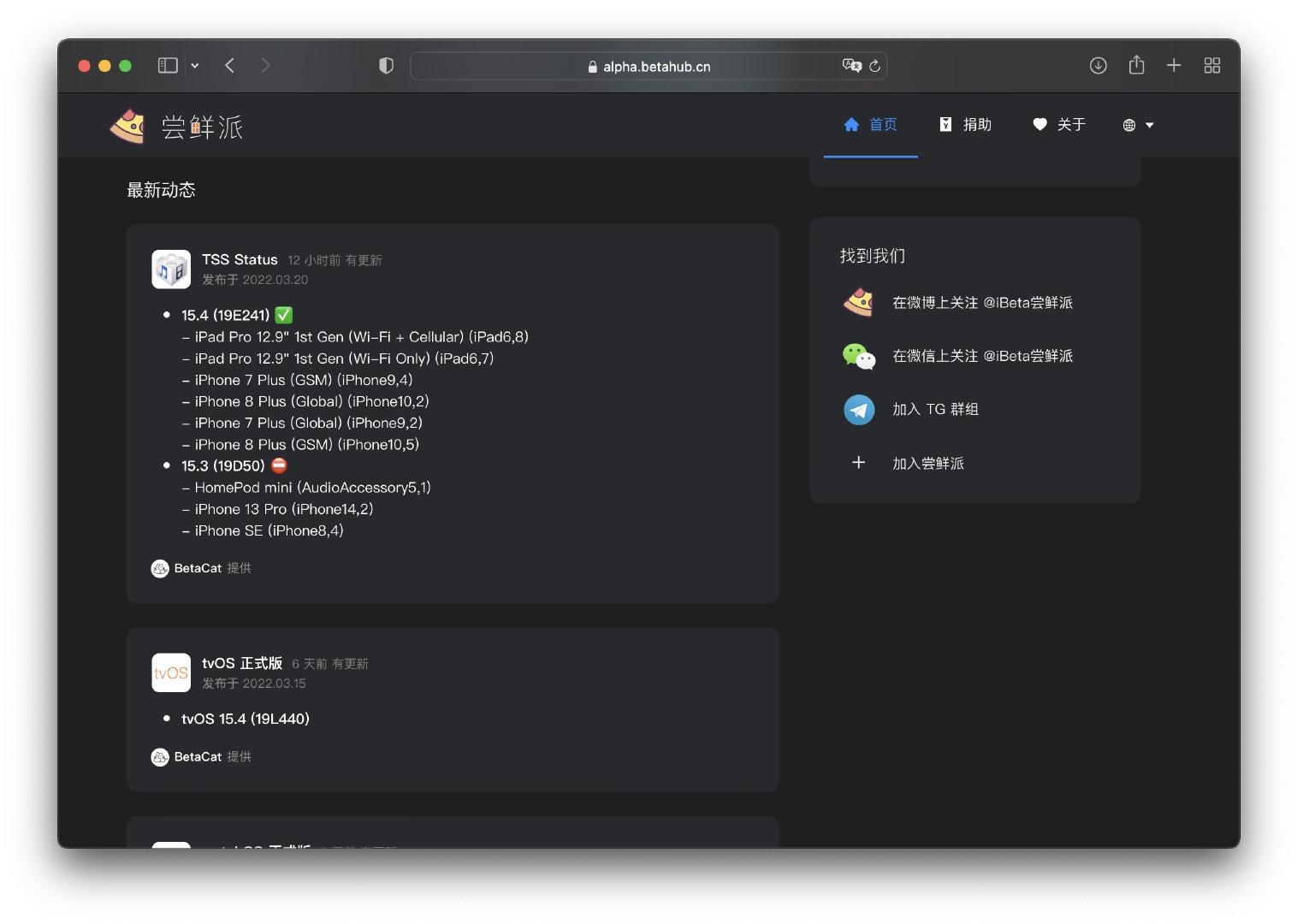The image size is (1297, 924).
Task: Go back with the back arrow
Action: (229, 66)
